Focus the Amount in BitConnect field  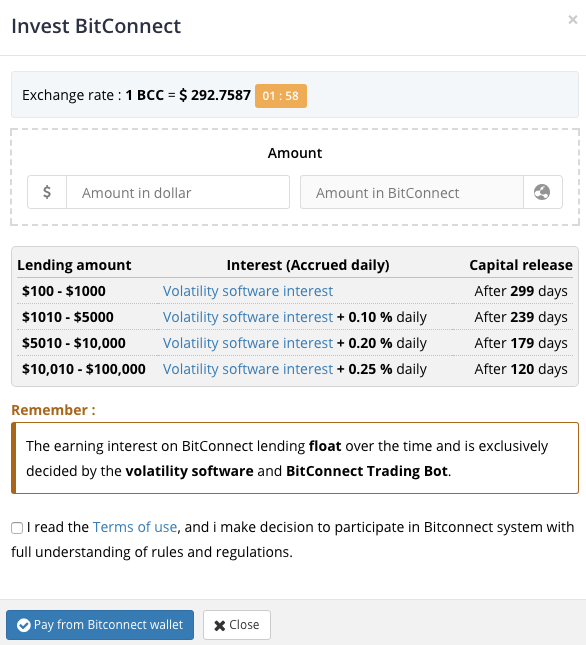[x=412, y=192]
